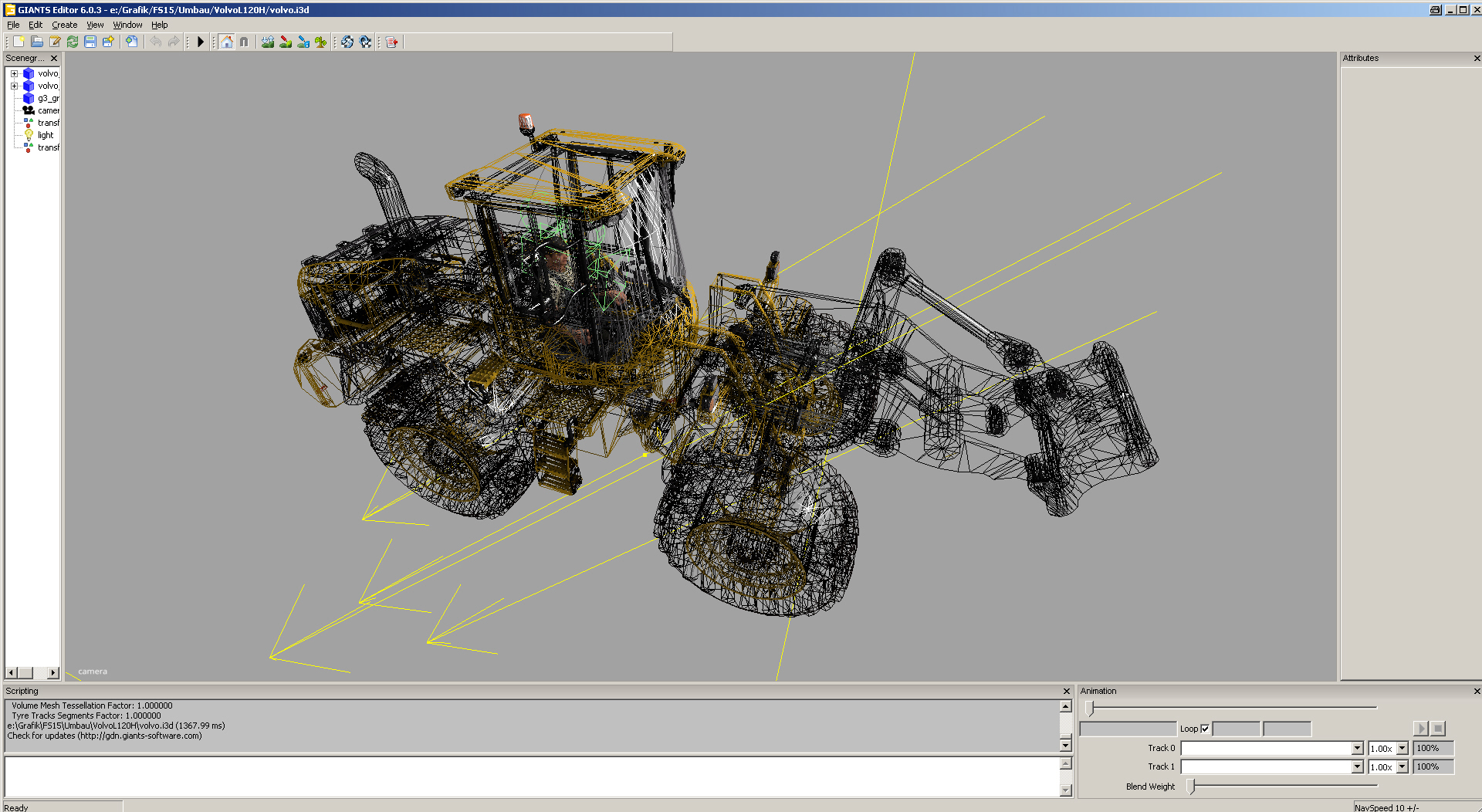Click the animation timeline slider handle
This screenshot has height=812, width=1482.
[x=1090, y=708]
